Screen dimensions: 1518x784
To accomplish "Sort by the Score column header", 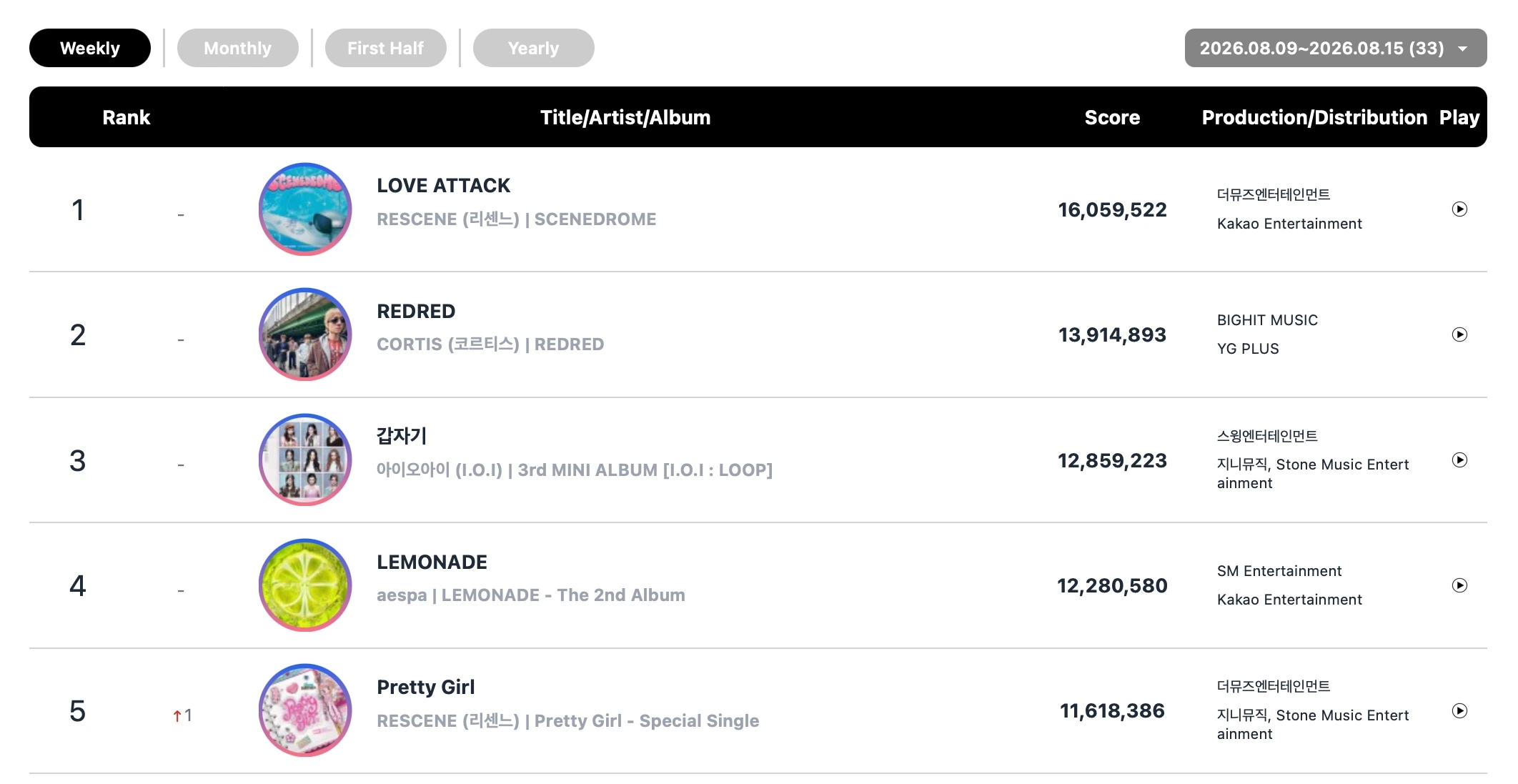I will point(1112,117).
